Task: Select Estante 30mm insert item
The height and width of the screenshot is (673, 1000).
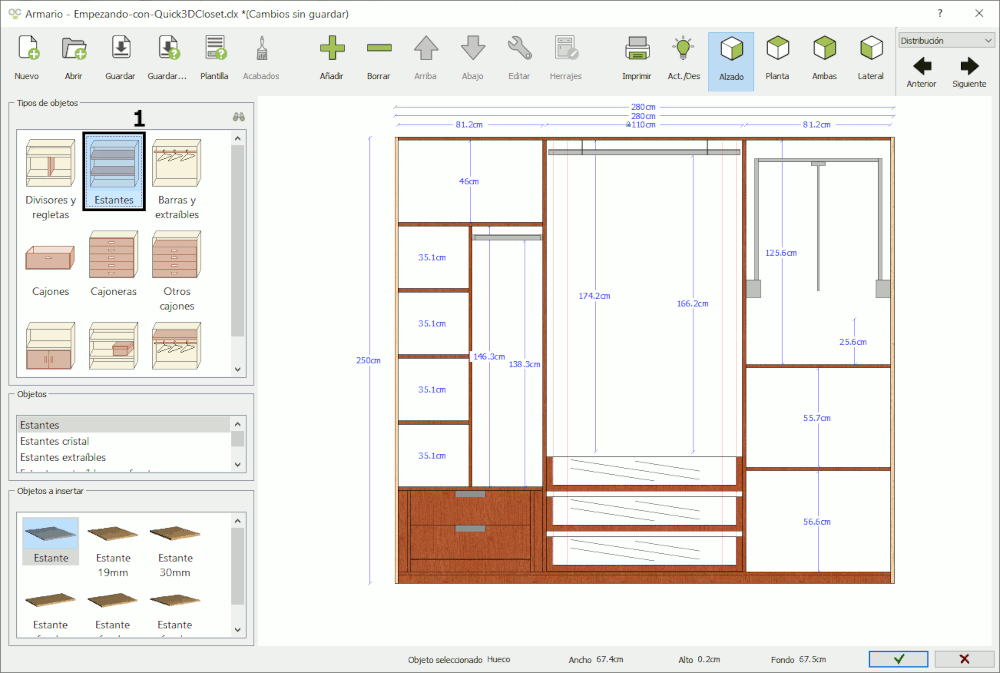Action: 175,550
